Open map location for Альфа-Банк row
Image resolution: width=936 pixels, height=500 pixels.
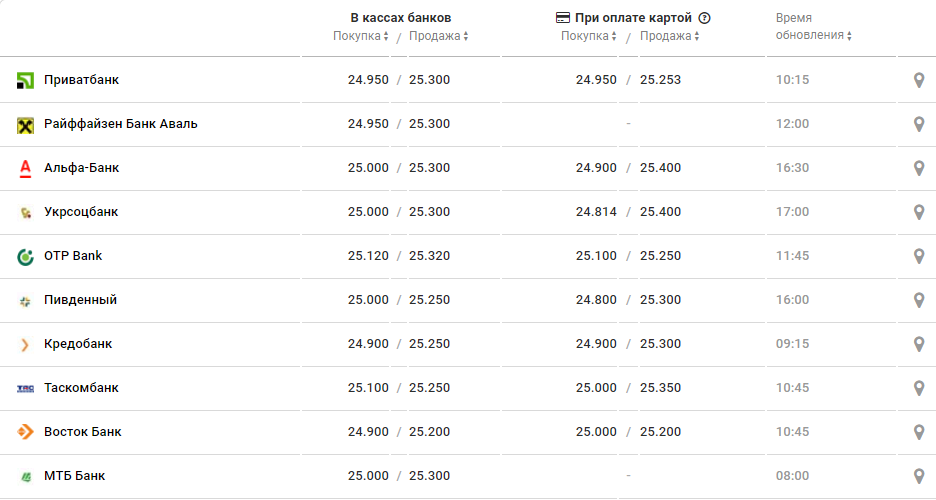pos(919,168)
